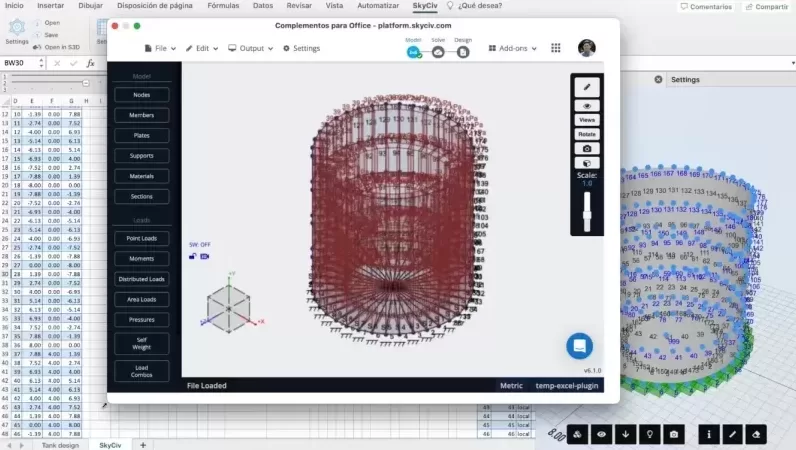Open the blue chat support bubble
This screenshot has height=450, width=796.
(579, 346)
